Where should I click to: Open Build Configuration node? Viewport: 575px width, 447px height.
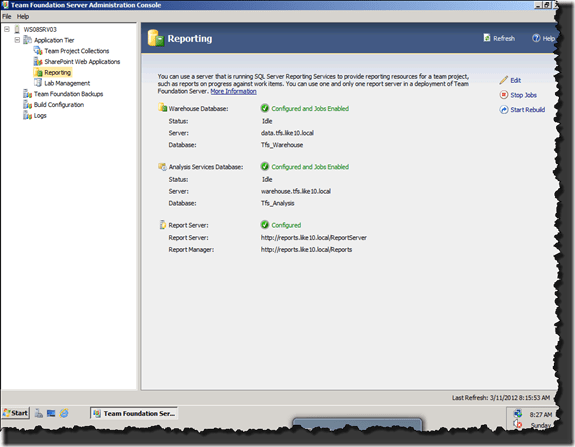pyautogui.click(x=59, y=105)
